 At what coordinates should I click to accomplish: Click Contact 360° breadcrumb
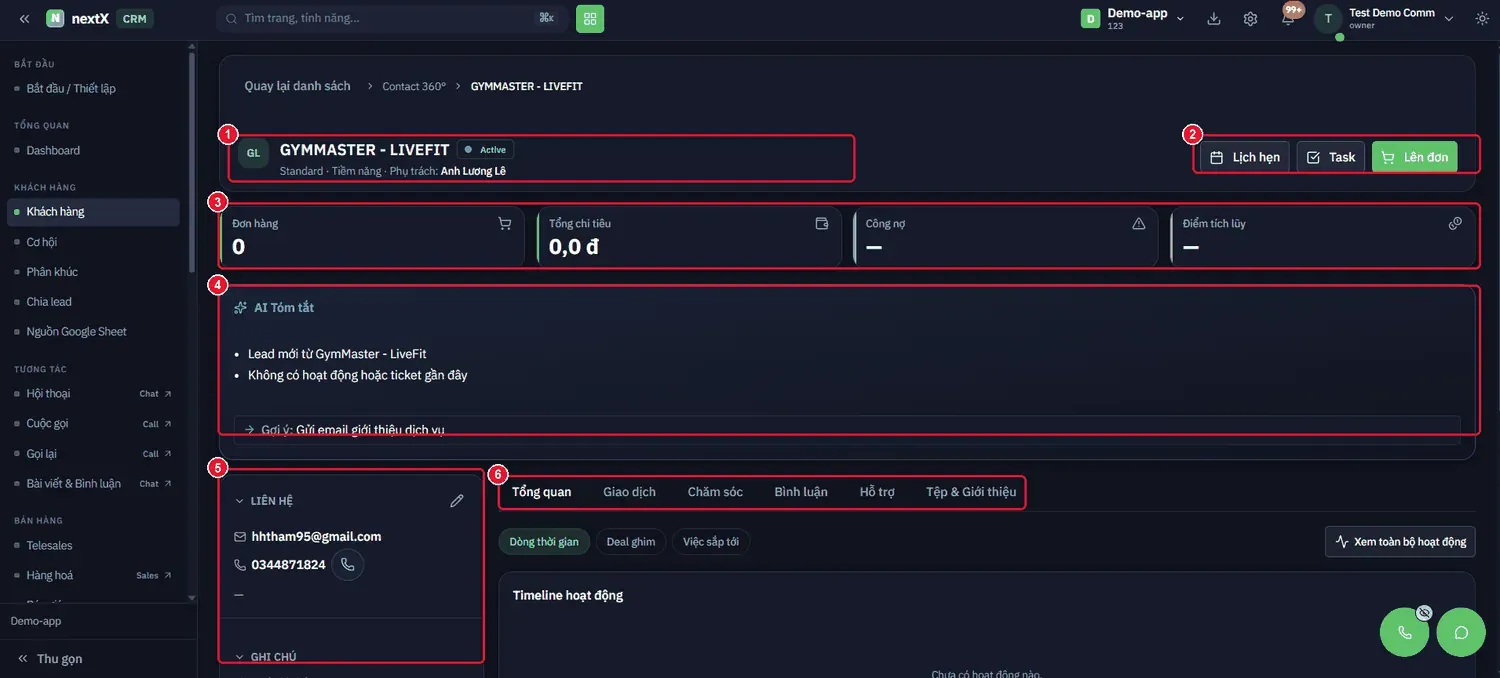point(414,86)
